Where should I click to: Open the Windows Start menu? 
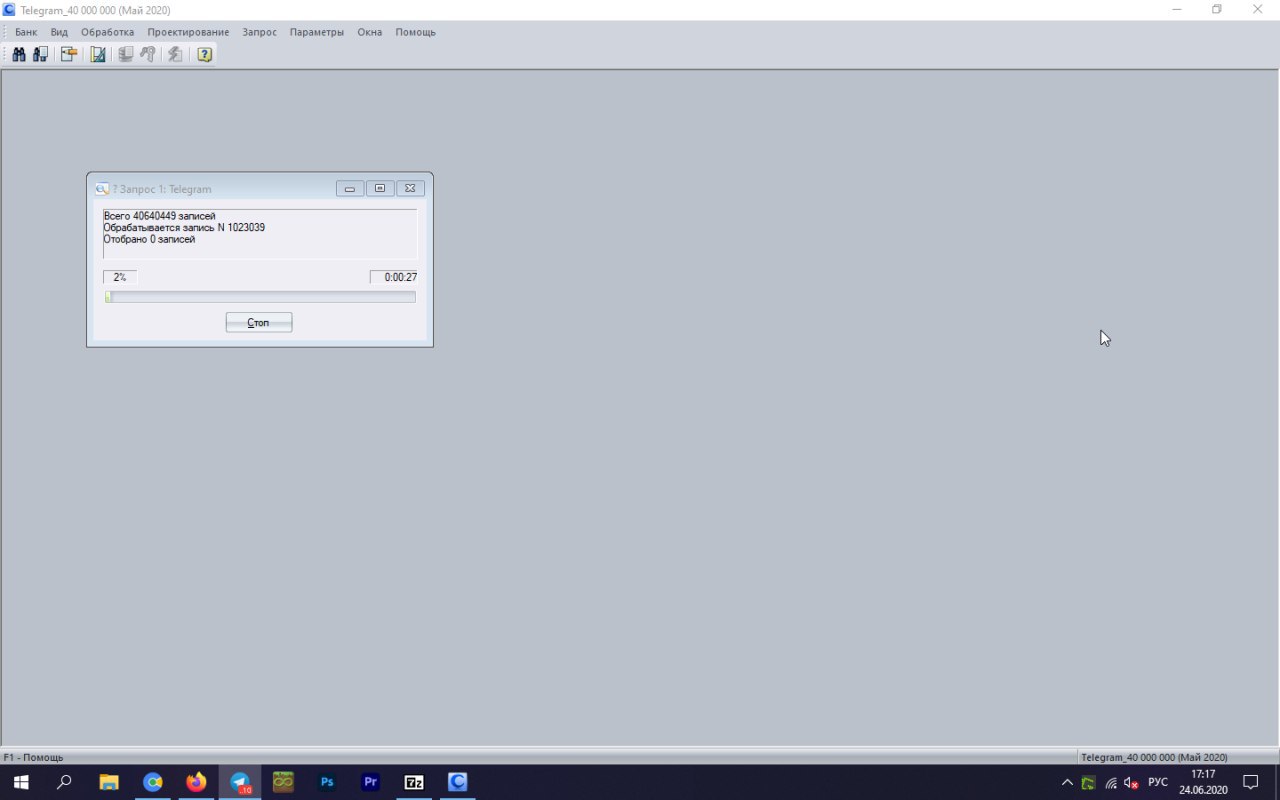[x=21, y=782]
